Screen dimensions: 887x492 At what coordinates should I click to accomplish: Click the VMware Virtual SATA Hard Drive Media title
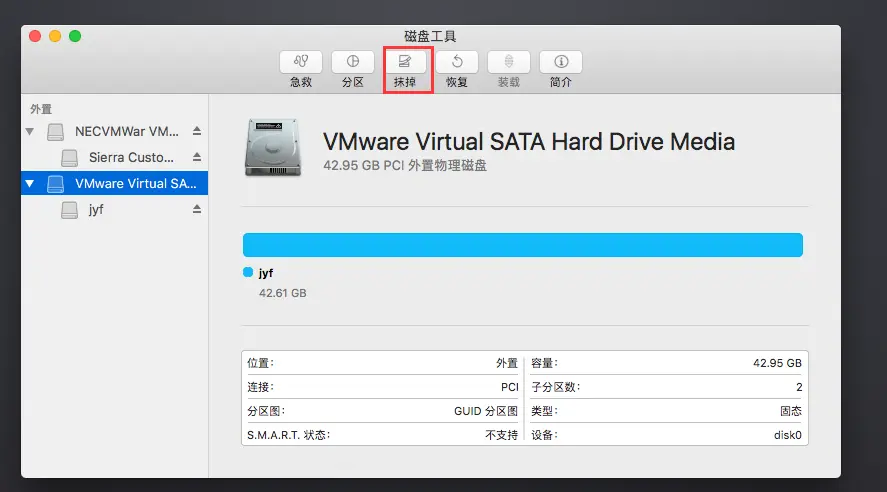(x=529, y=142)
